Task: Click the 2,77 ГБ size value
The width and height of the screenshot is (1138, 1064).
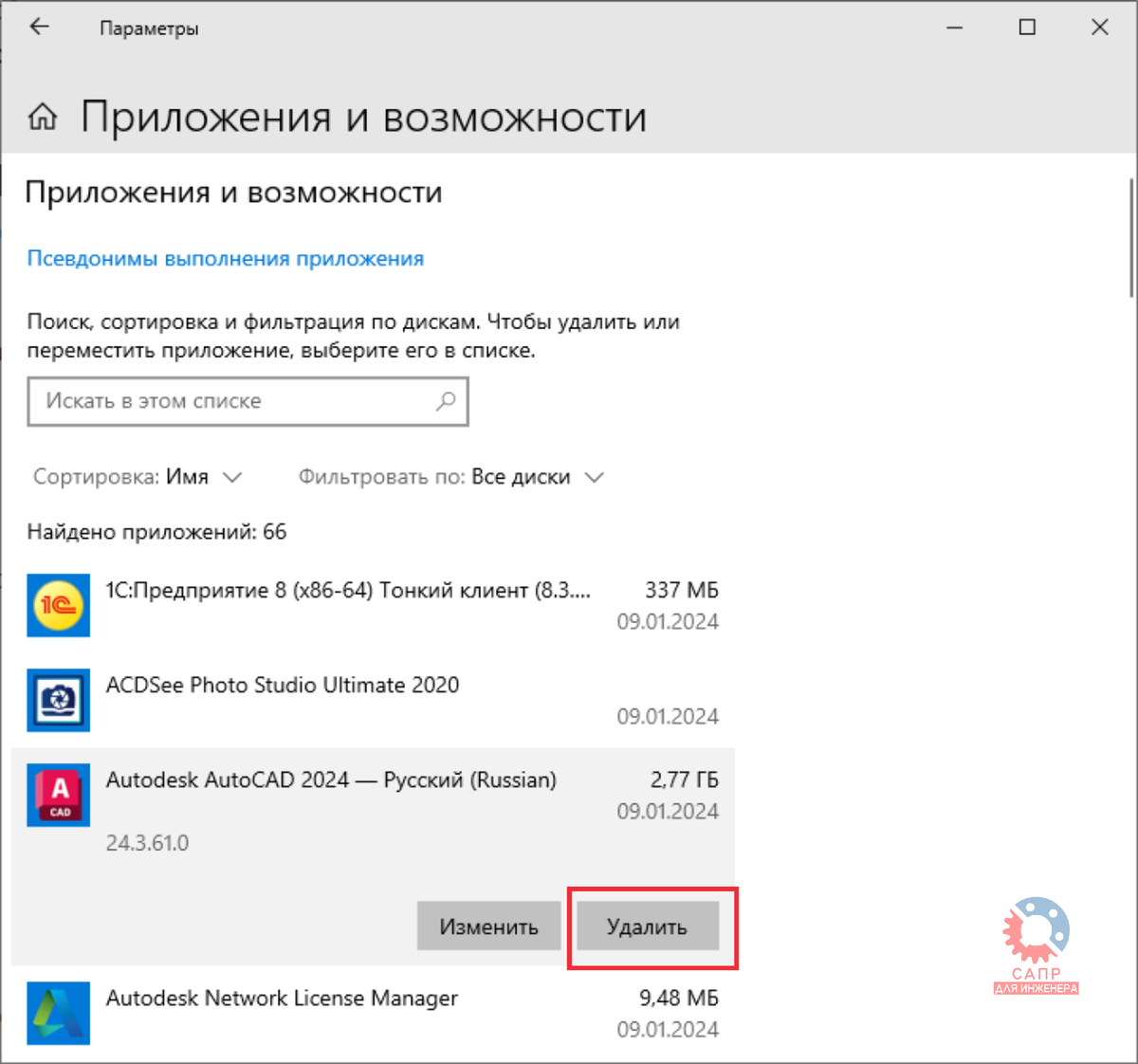Action: [685, 780]
